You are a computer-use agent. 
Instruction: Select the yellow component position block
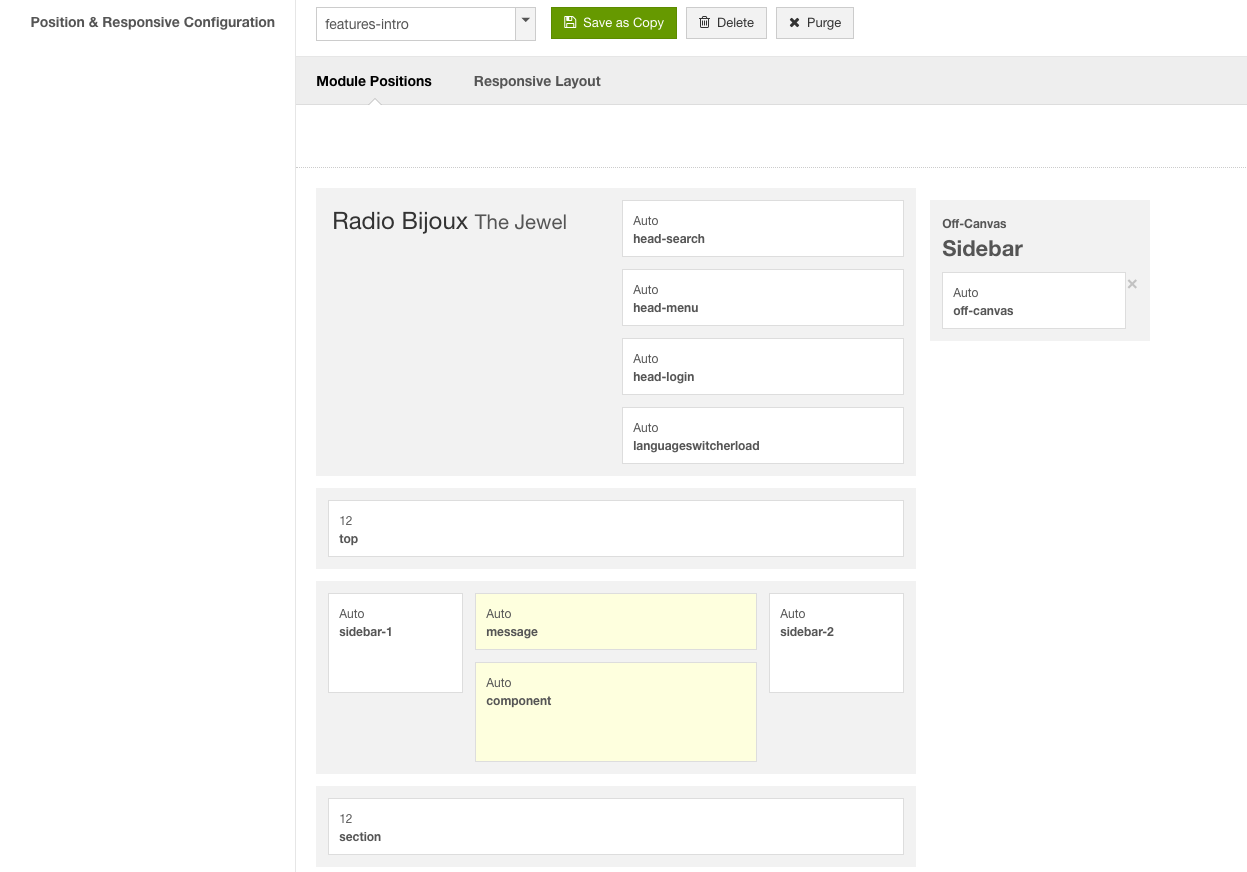(x=615, y=711)
